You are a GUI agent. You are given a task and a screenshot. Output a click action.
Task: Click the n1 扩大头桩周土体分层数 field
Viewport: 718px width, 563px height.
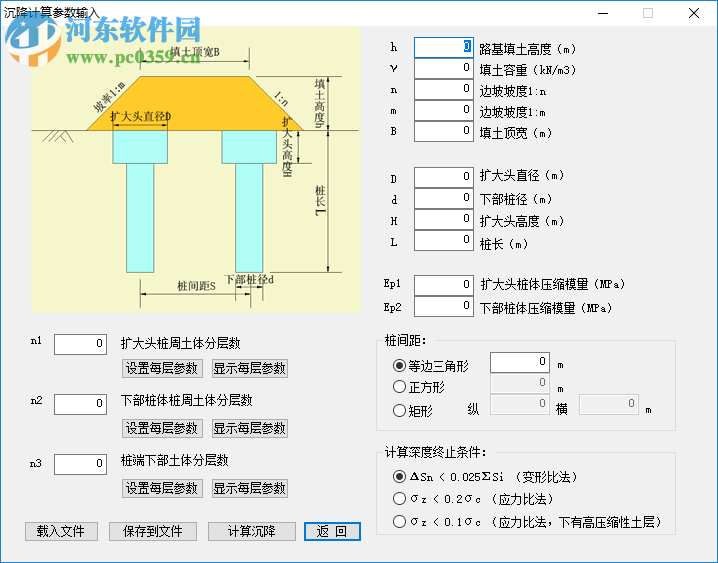coord(81,344)
